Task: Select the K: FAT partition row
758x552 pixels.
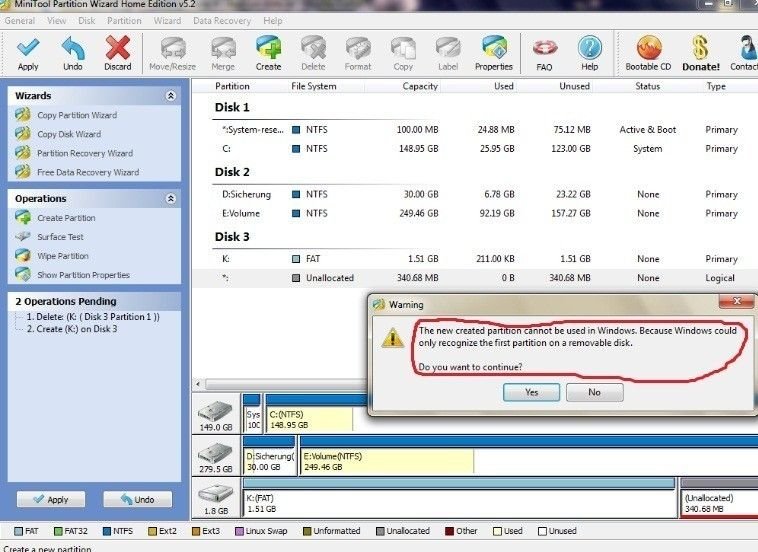Action: click(476, 259)
